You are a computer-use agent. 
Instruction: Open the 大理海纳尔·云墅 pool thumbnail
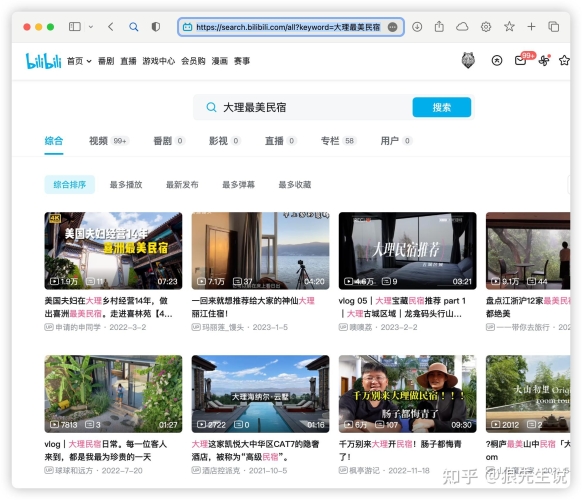[x=260, y=394]
